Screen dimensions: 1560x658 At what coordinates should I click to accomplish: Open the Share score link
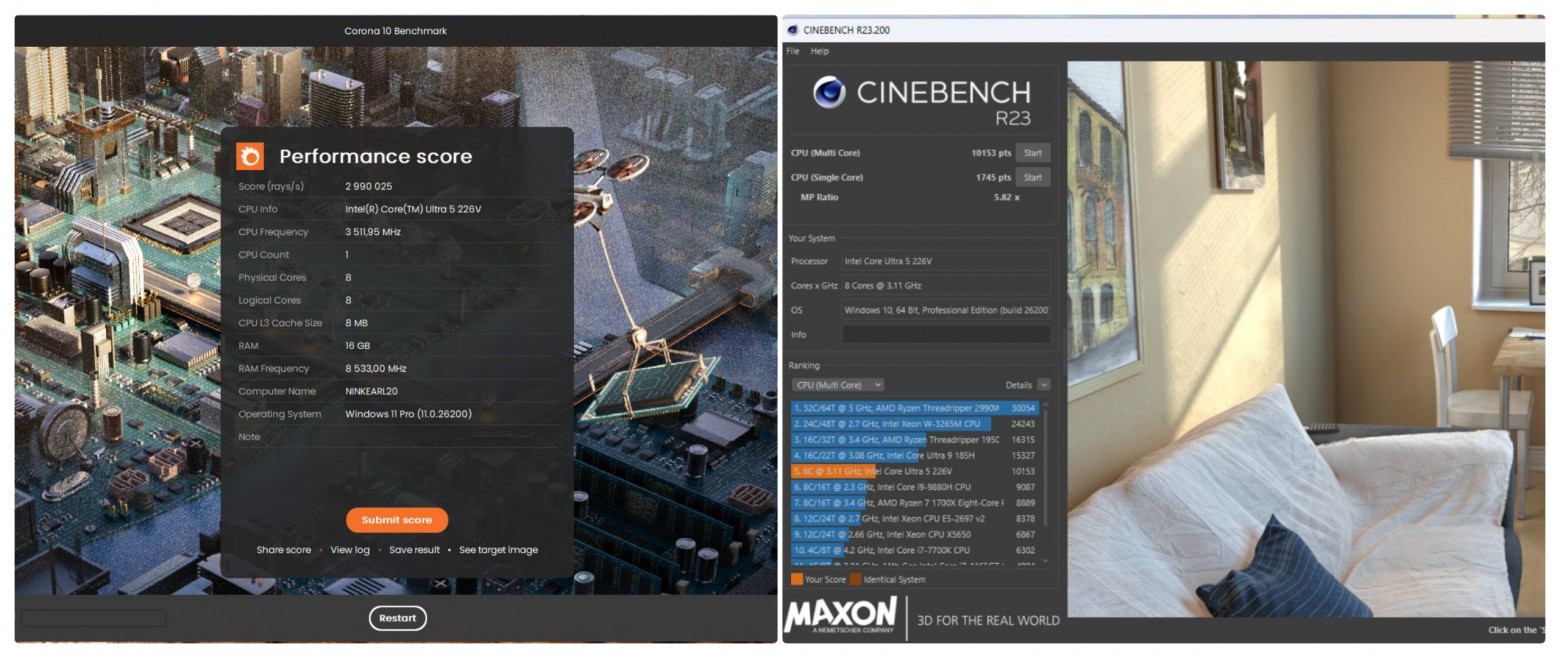(x=284, y=550)
